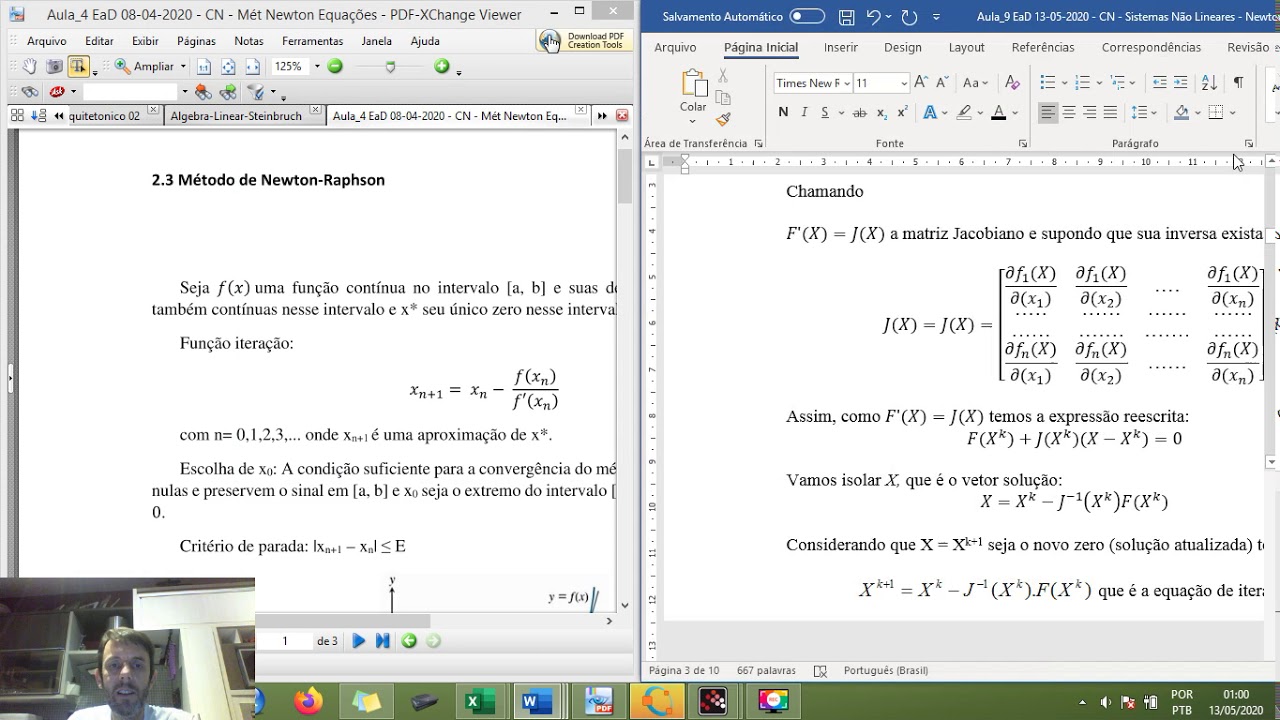Viewport: 1280px width, 720px height.
Task: Click the Clear Formatting icon in Word
Action: click(1012, 83)
